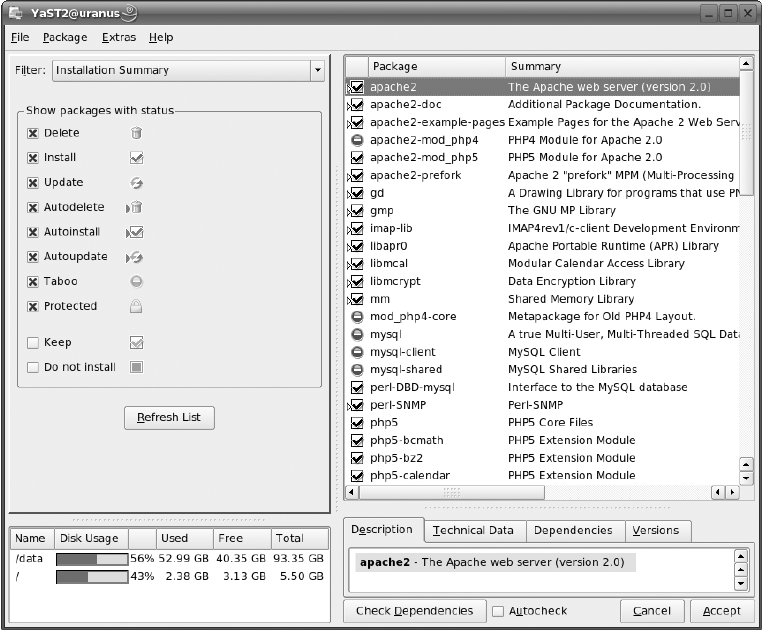Click the apache2 package status icon
764x633 pixels.
coord(356,87)
